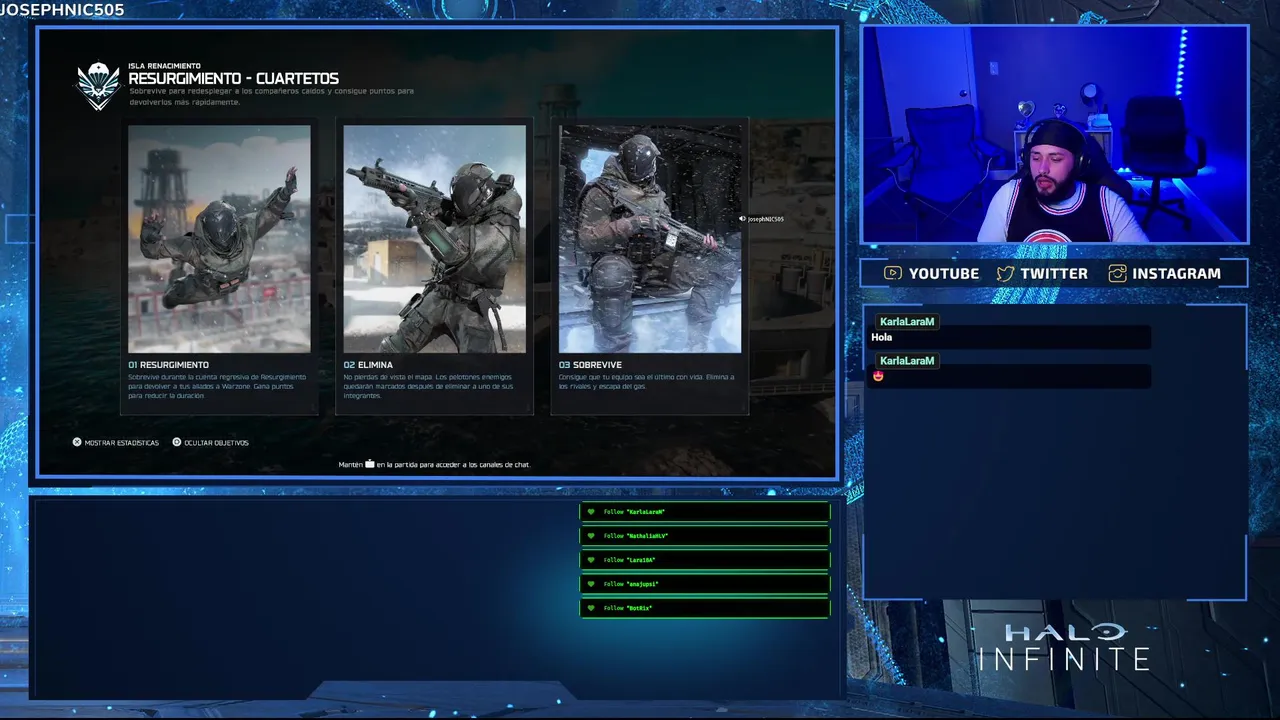Click the first KarlaLaraM chat username tag
The image size is (1280, 720).
907,322
